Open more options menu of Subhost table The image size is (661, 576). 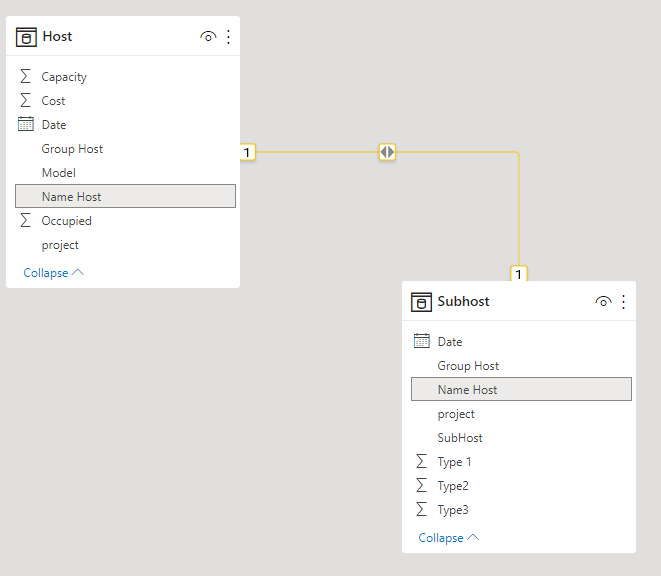(623, 302)
